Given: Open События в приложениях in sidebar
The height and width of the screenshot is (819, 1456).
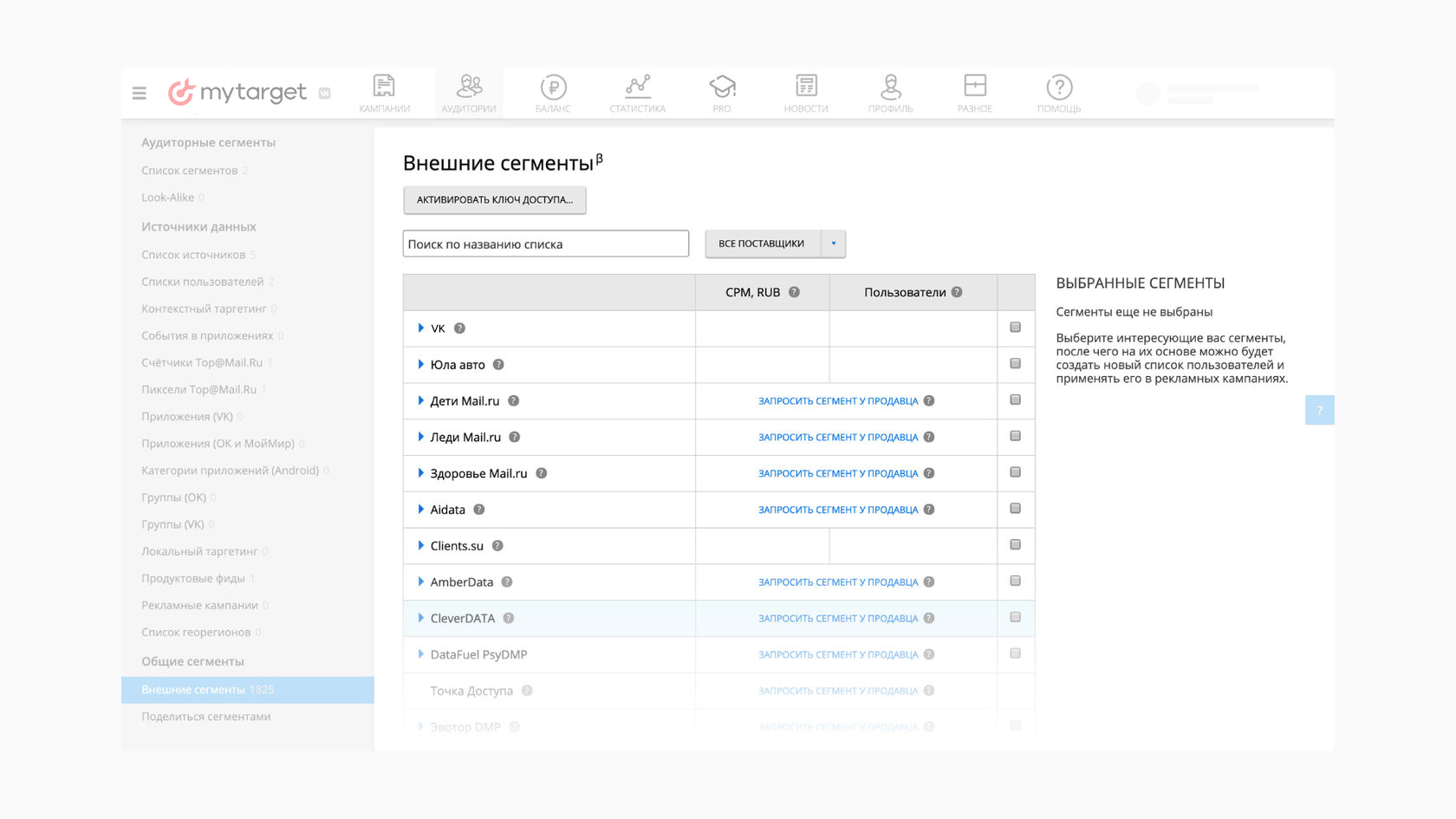Looking at the screenshot, I should pos(207,335).
